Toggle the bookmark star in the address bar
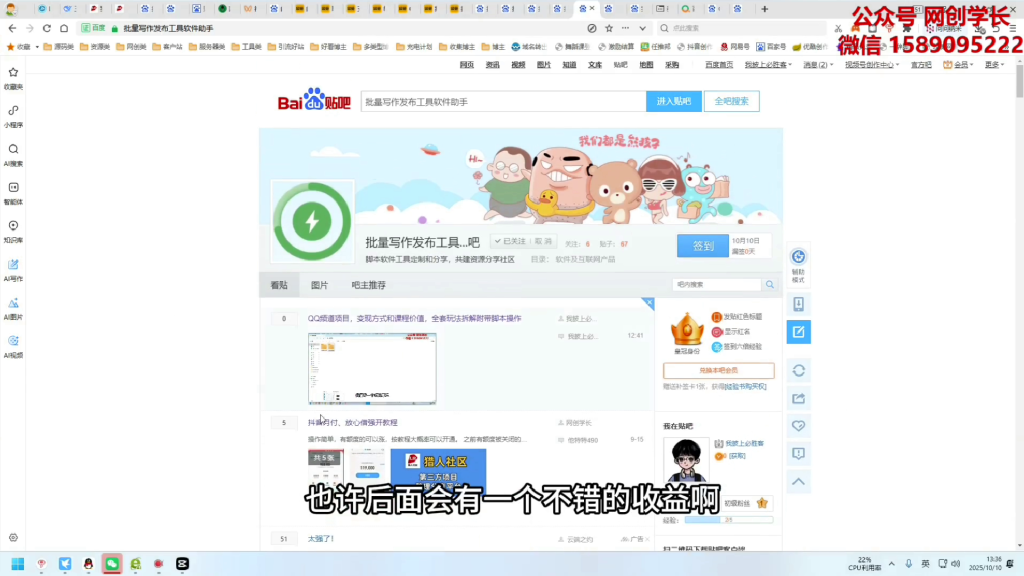The width and height of the screenshot is (1024, 576). coord(609,28)
